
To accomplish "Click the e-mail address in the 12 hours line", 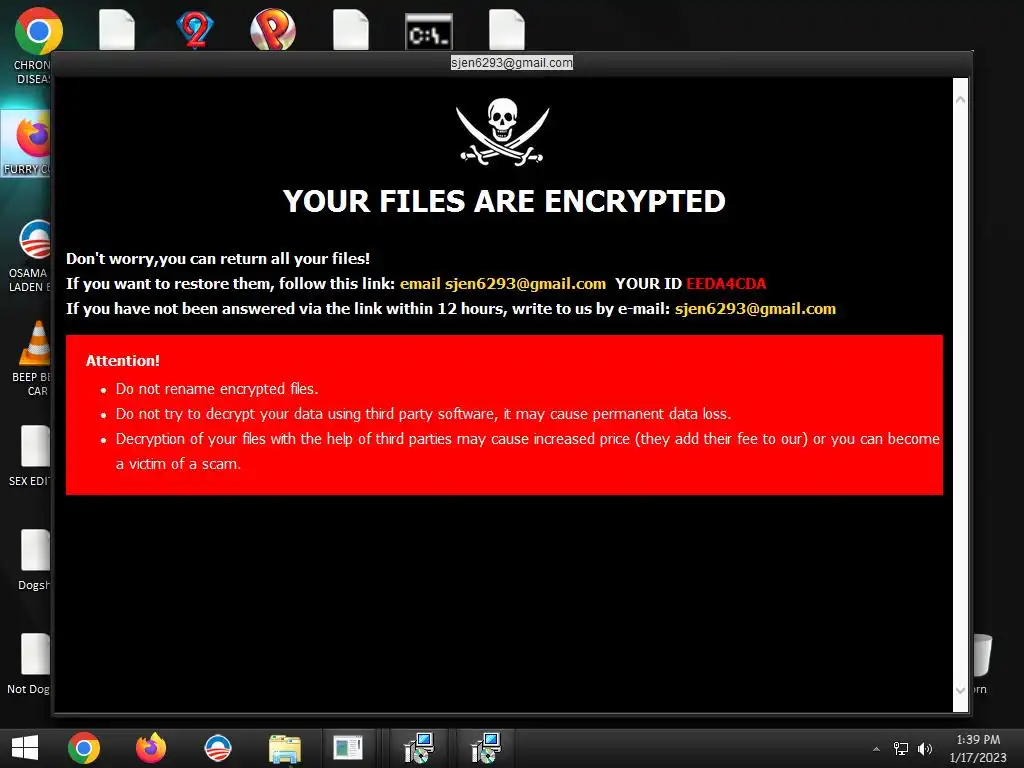I will coord(756,309).
